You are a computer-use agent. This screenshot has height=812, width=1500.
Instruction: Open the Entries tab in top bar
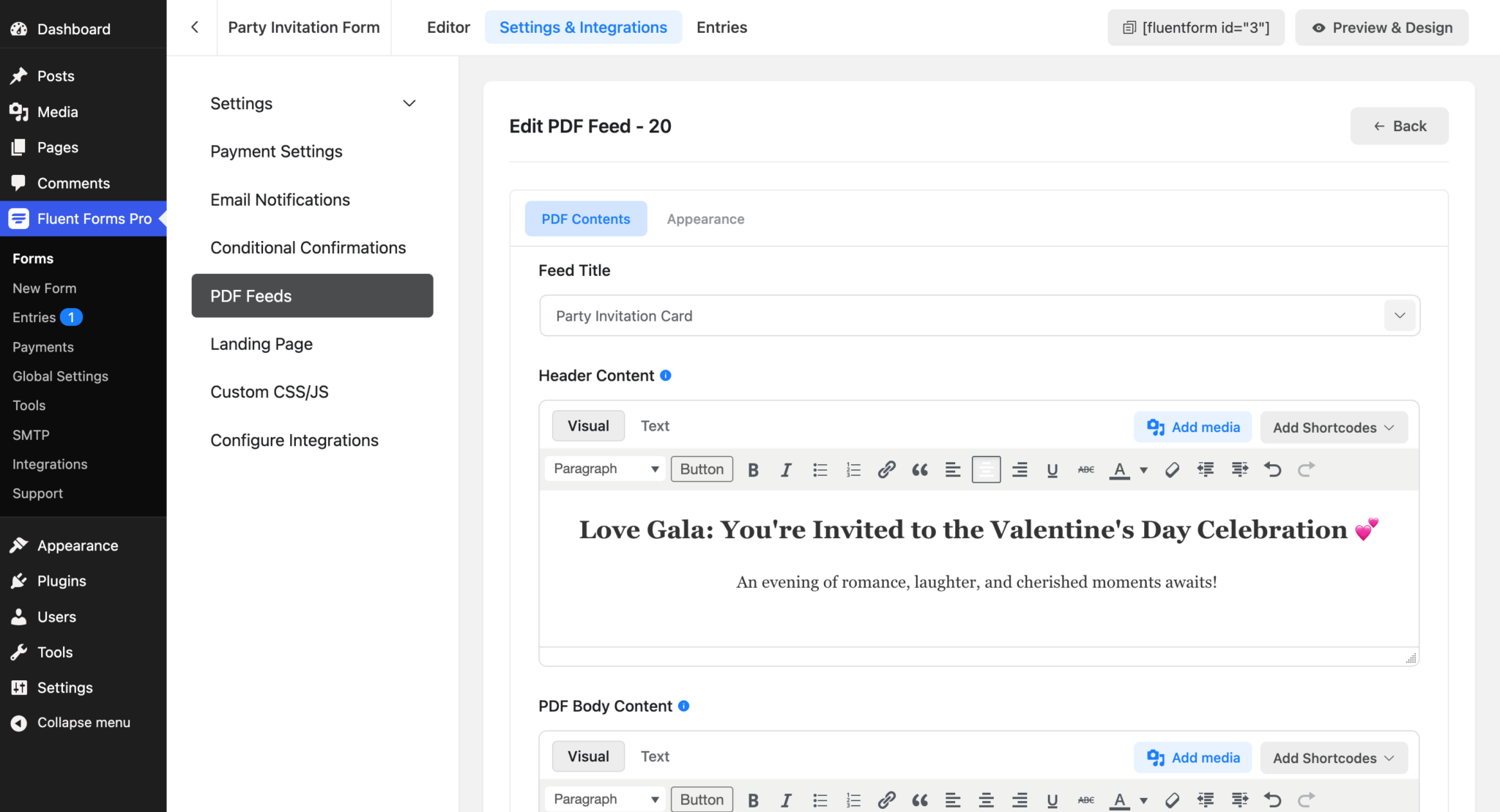coord(721,27)
